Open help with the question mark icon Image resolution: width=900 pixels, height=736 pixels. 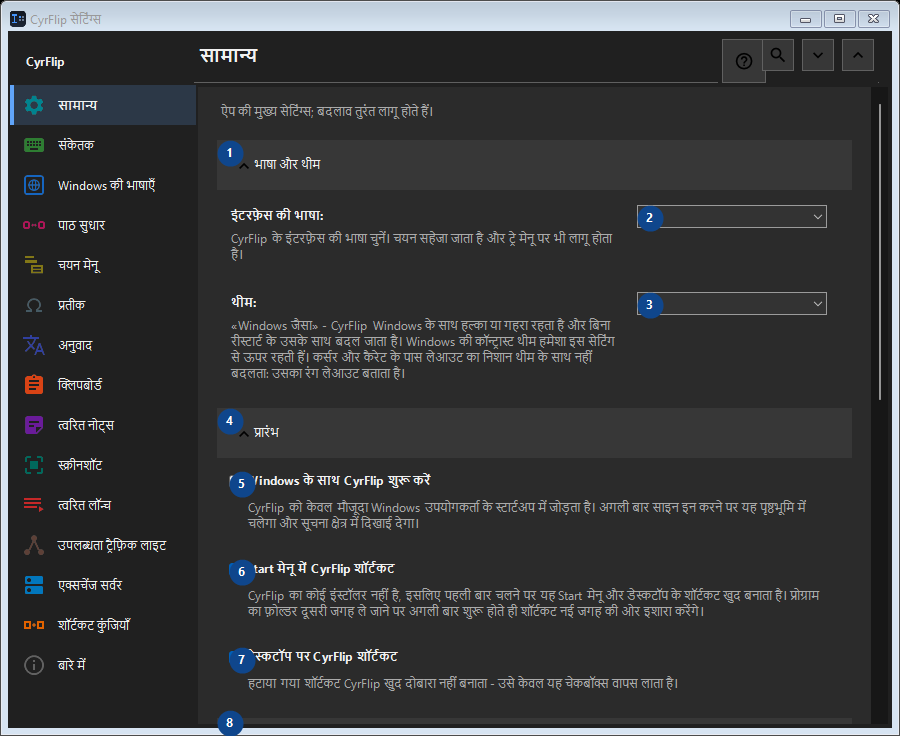pyautogui.click(x=744, y=61)
